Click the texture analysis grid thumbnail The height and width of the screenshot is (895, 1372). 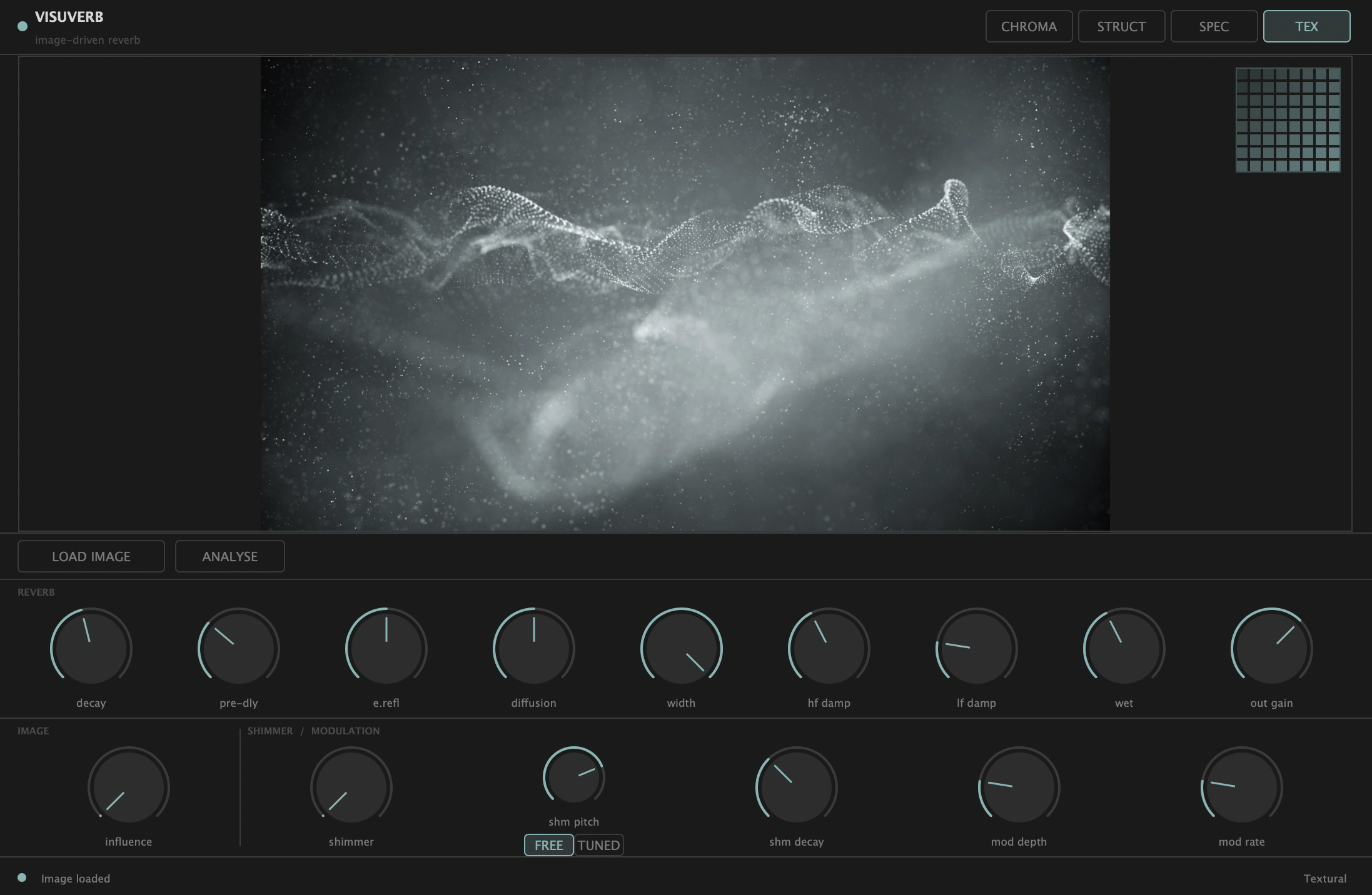click(1288, 120)
